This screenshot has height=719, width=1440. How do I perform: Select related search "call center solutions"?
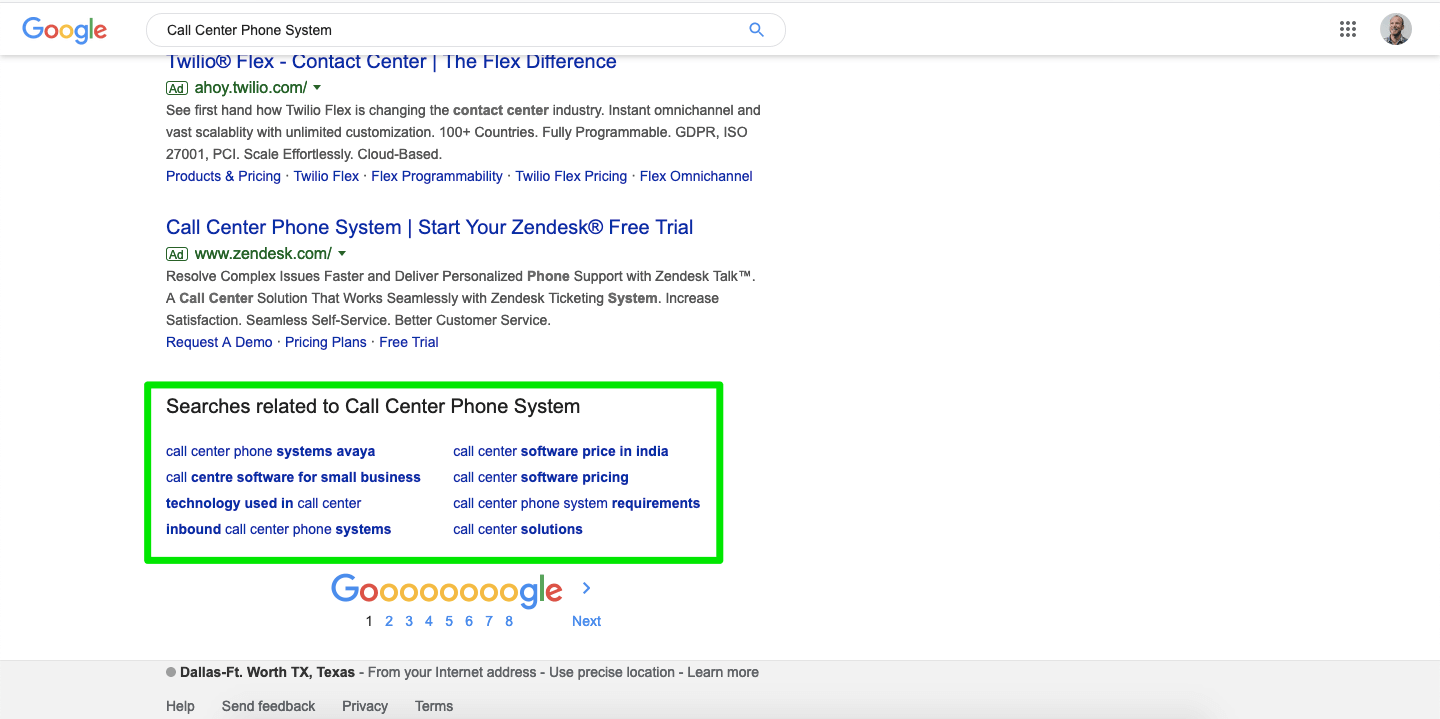[x=518, y=529]
